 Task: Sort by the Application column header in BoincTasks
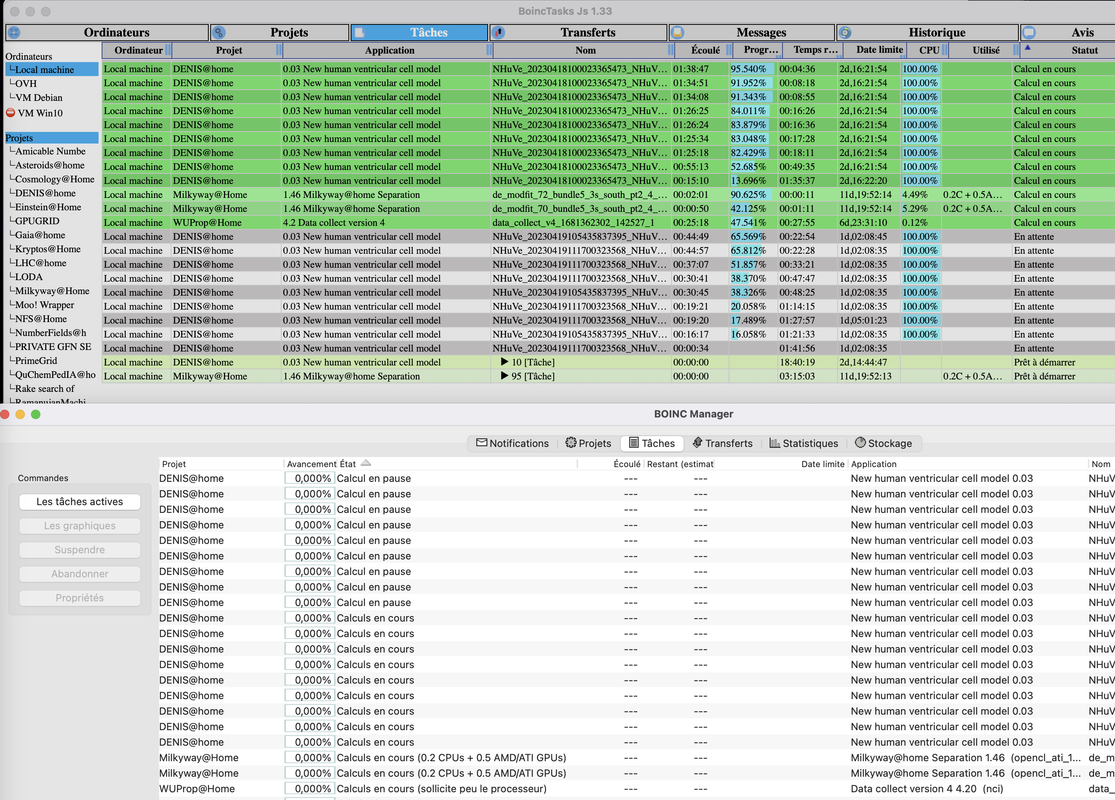tap(389, 50)
